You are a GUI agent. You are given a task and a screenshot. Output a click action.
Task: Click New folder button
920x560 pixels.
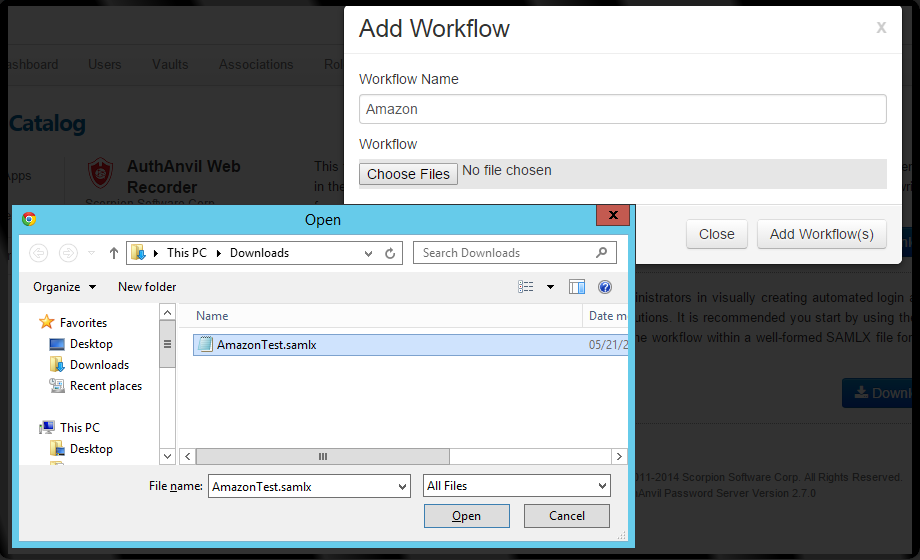click(147, 287)
